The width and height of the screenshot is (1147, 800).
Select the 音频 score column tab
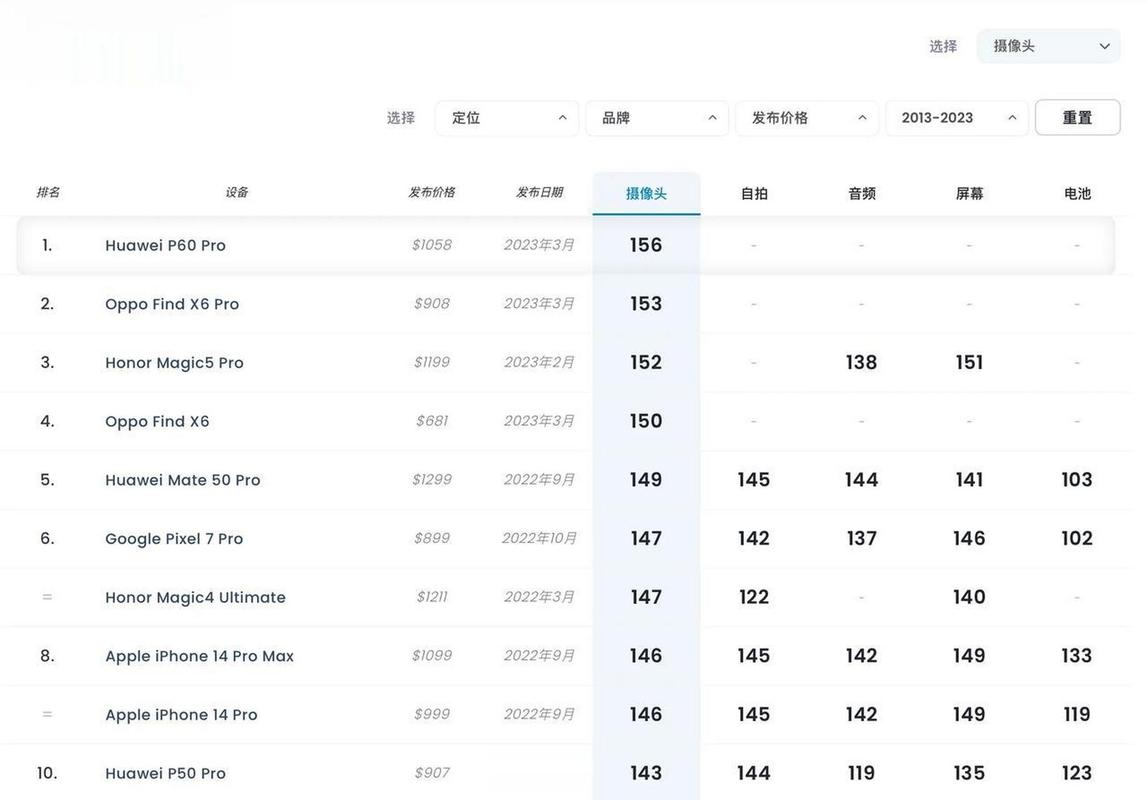tap(861, 194)
